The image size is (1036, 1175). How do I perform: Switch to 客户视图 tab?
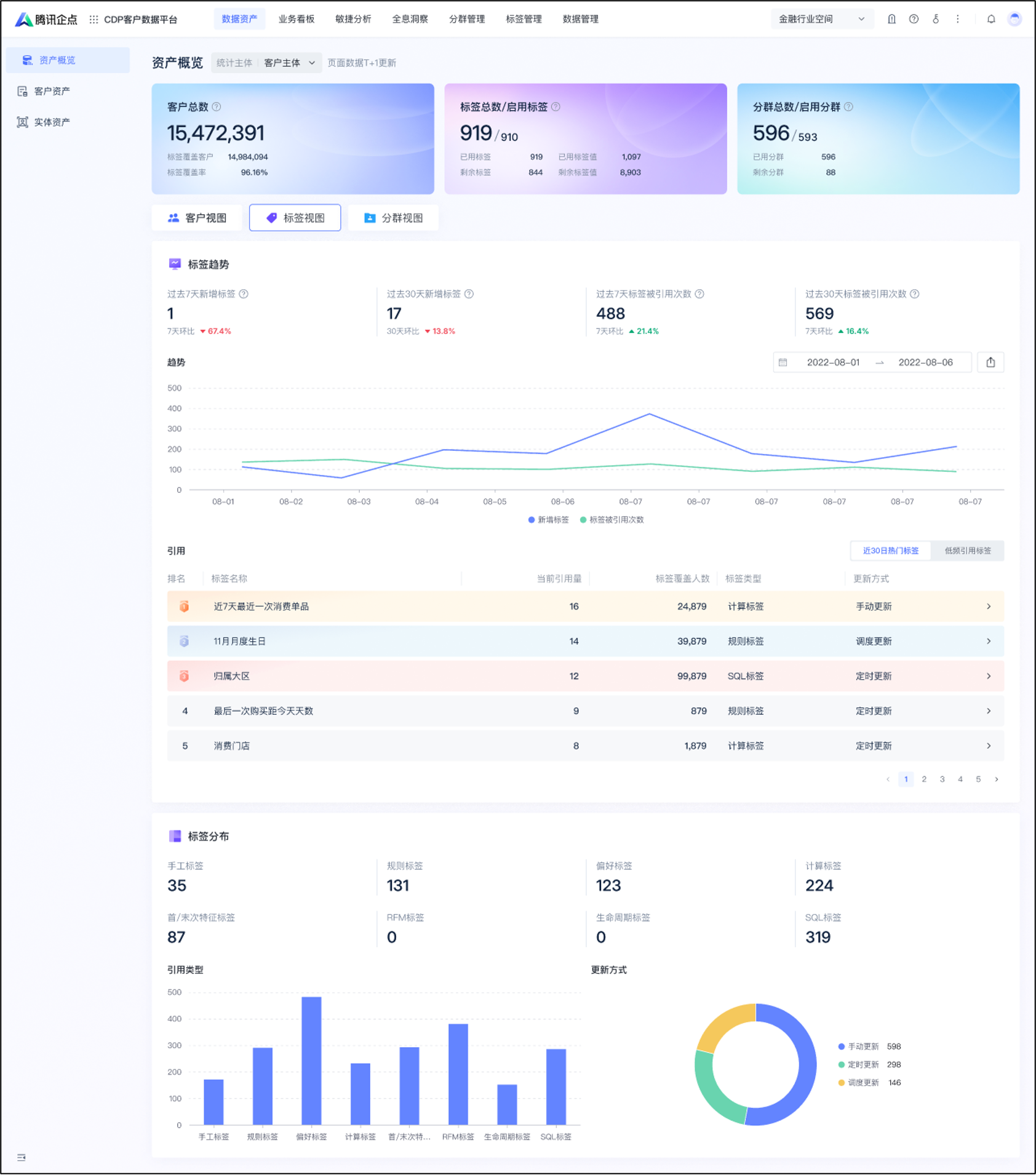[x=197, y=218]
